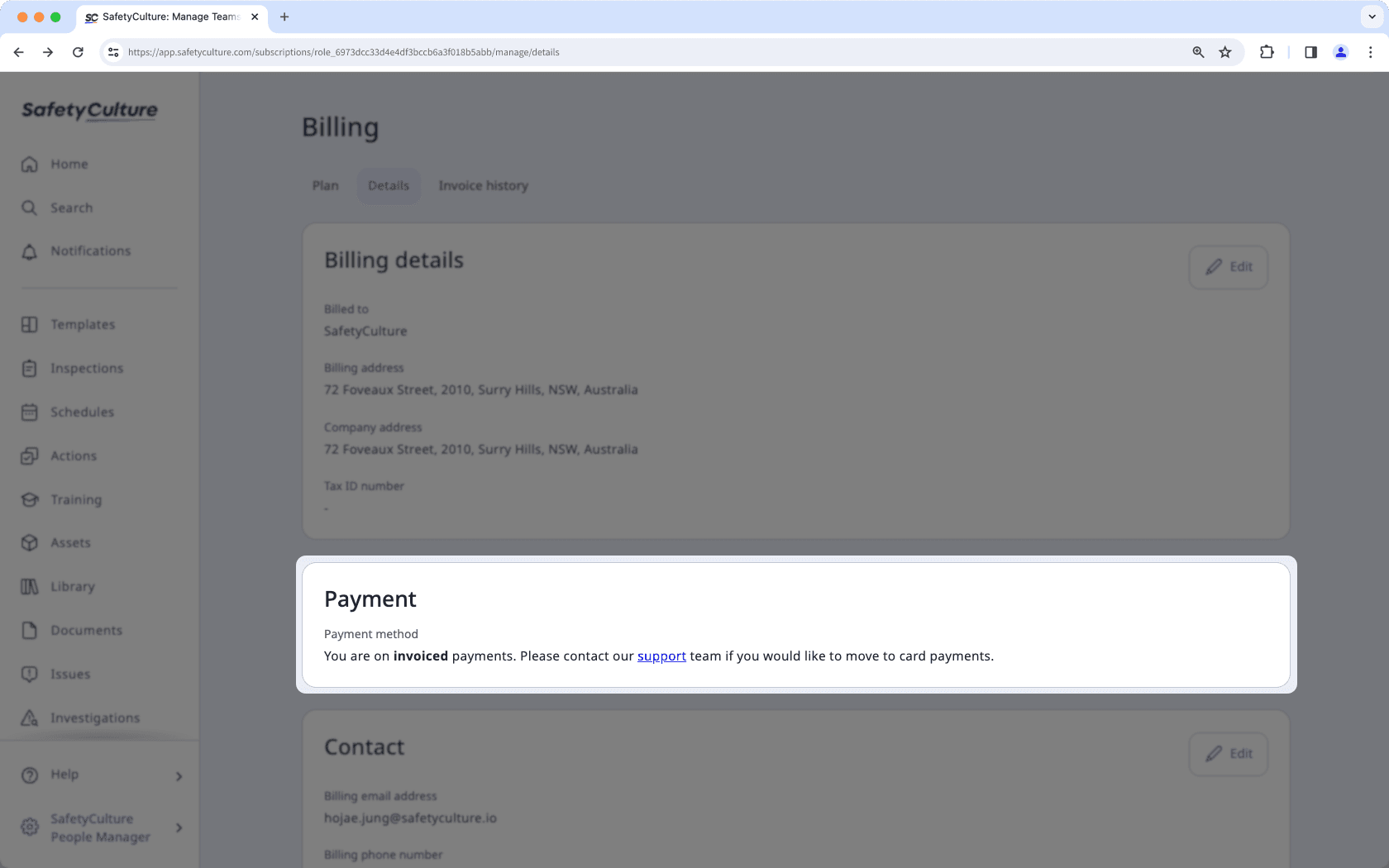Edit the Billing details
The height and width of the screenshot is (868, 1389).
coord(1228,267)
